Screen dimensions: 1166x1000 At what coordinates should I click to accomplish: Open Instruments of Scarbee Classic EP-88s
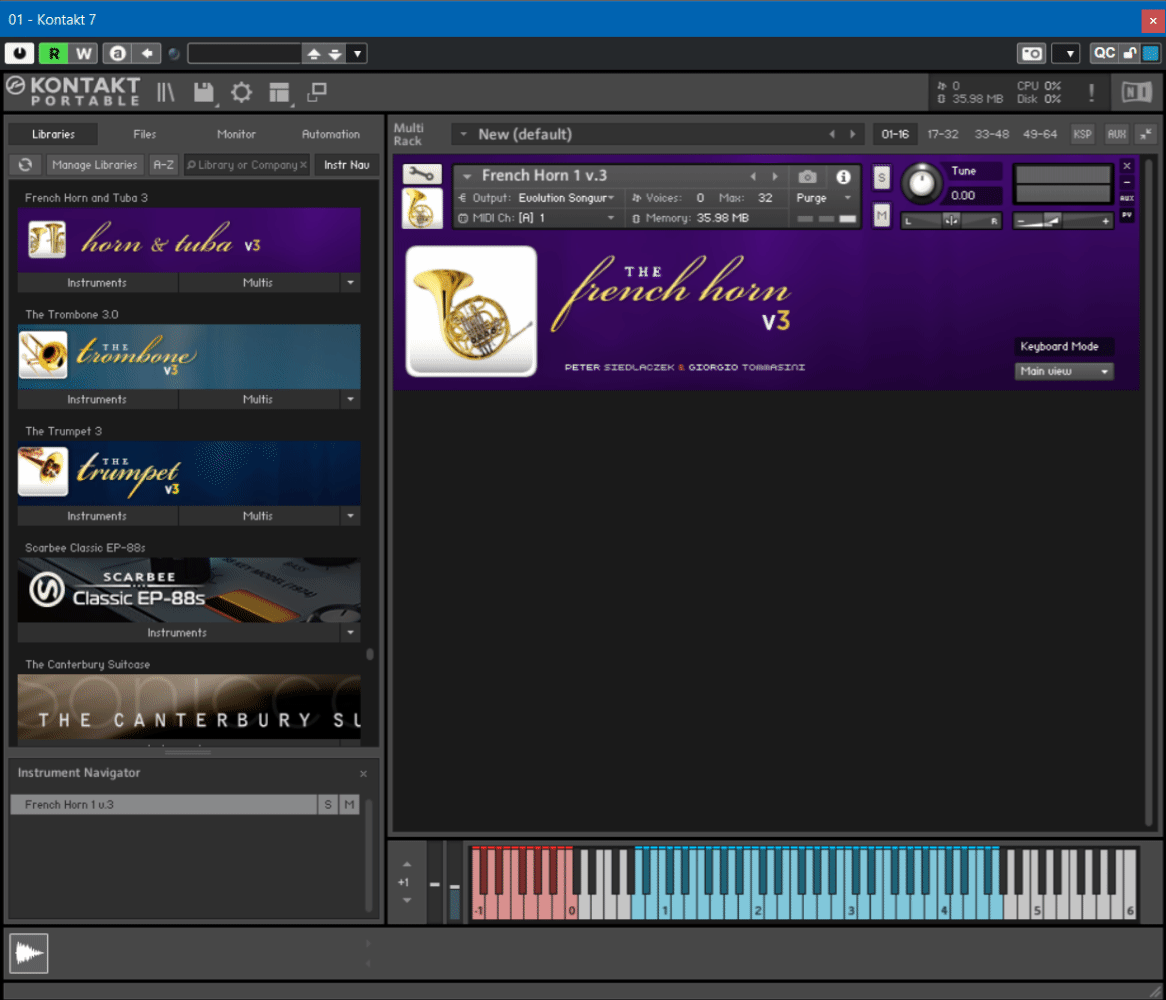177,633
